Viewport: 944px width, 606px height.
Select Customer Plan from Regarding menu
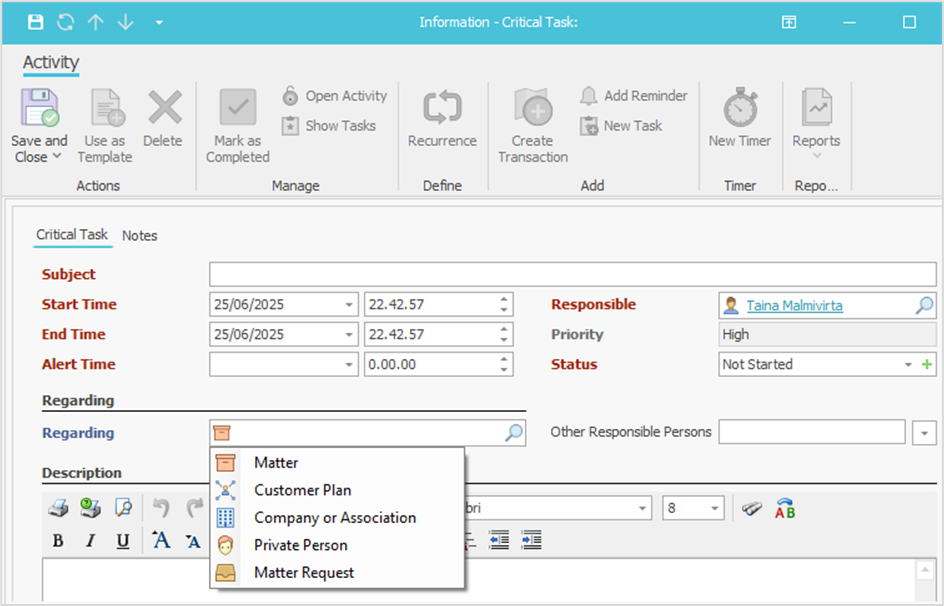click(302, 490)
